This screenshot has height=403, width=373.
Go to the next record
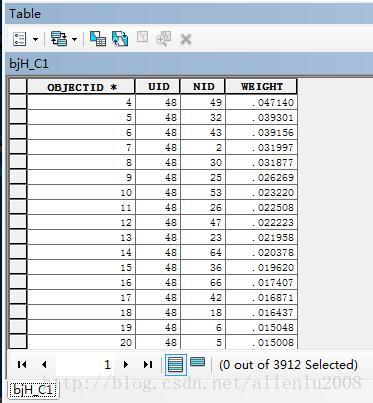click(126, 364)
